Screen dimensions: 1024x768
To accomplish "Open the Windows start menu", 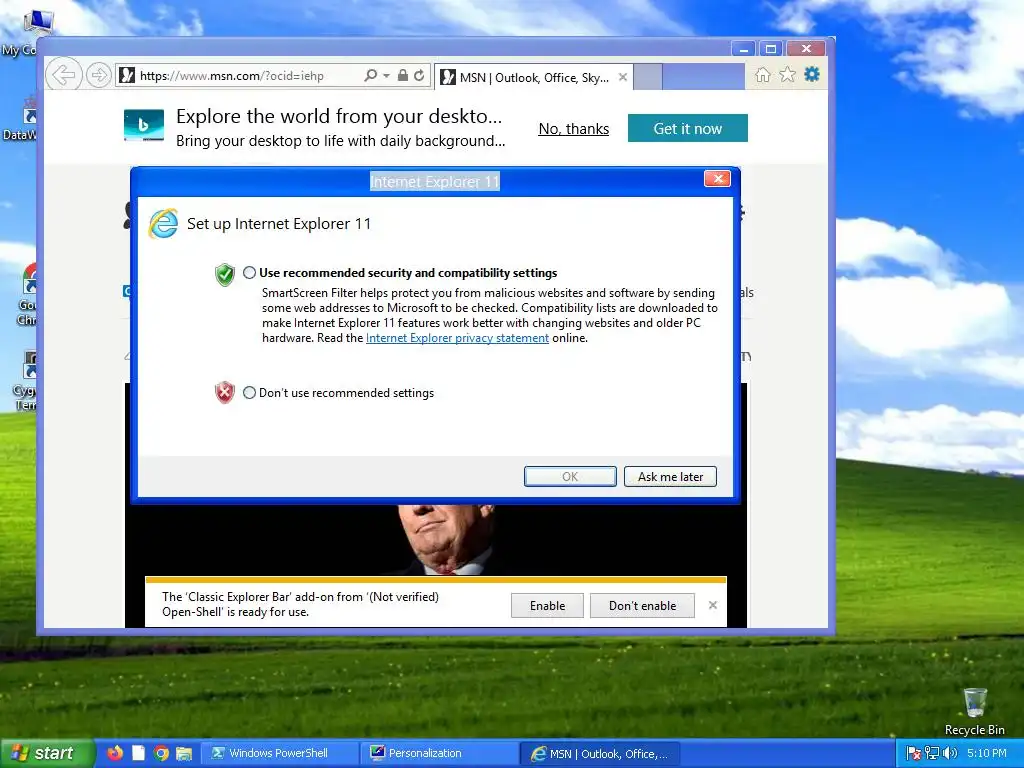I will click(x=47, y=753).
